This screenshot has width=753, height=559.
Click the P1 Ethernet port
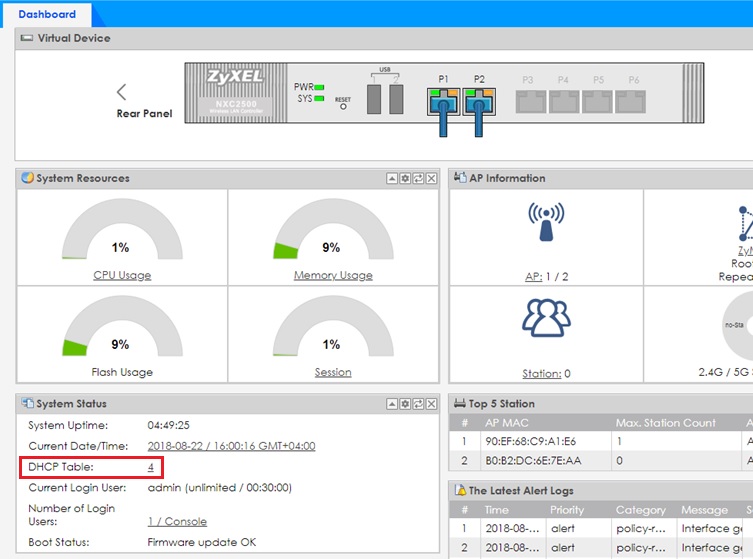(x=443, y=99)
